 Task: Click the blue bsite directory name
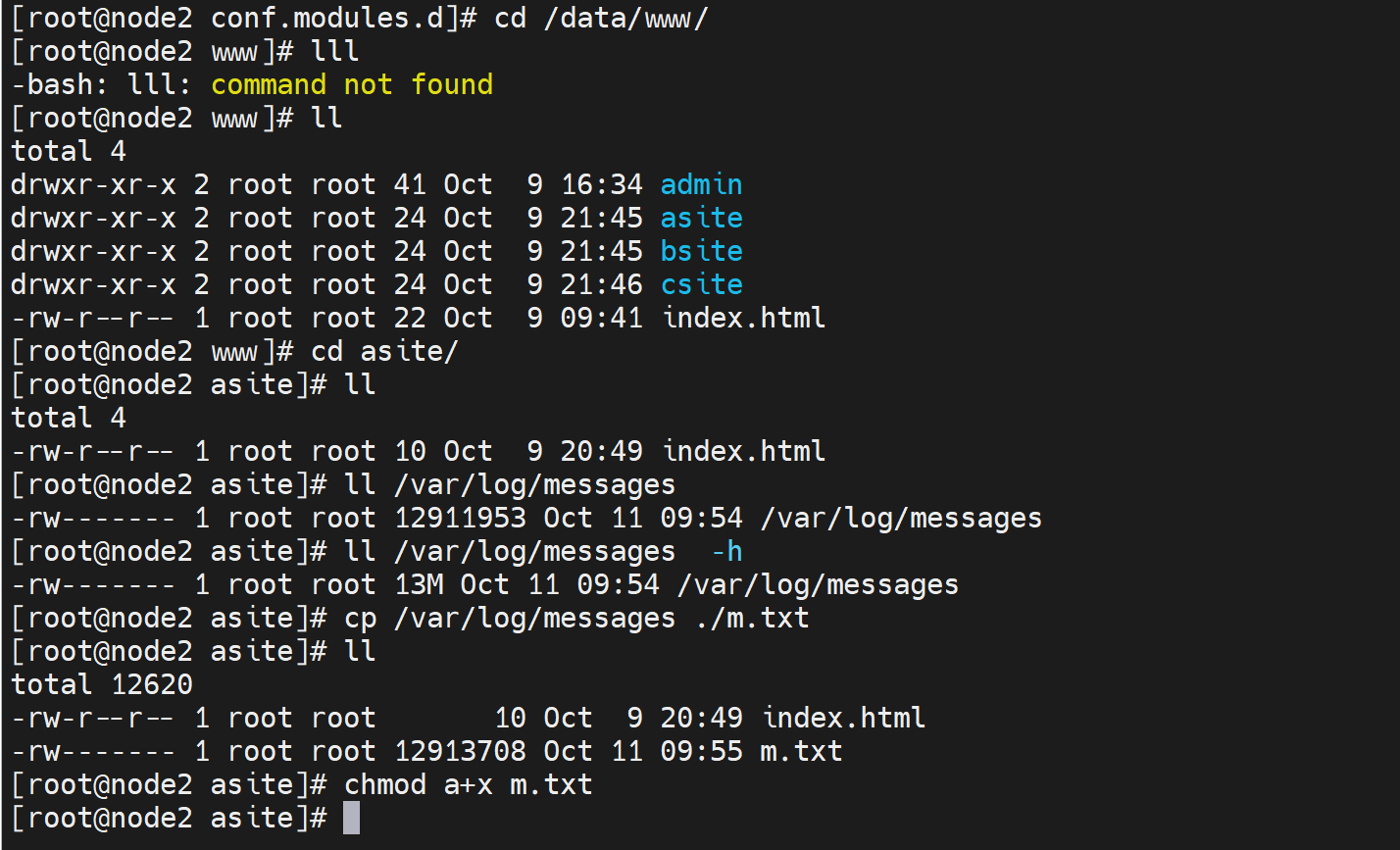[701, 251]
